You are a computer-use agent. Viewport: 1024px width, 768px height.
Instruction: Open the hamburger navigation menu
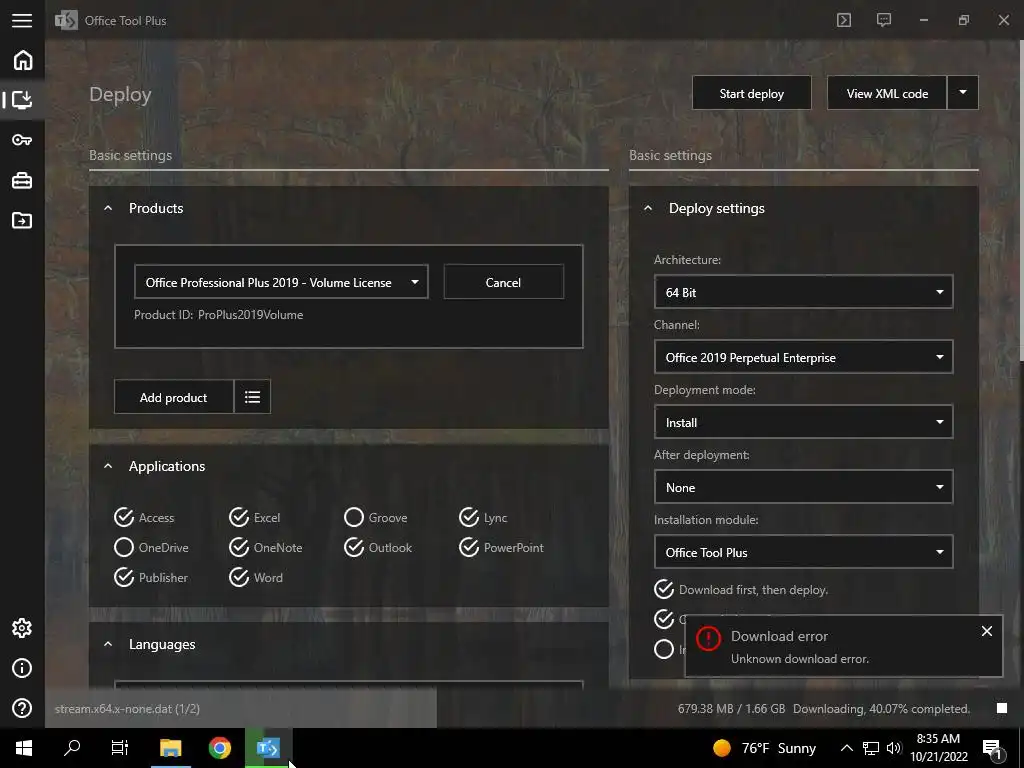22,20
